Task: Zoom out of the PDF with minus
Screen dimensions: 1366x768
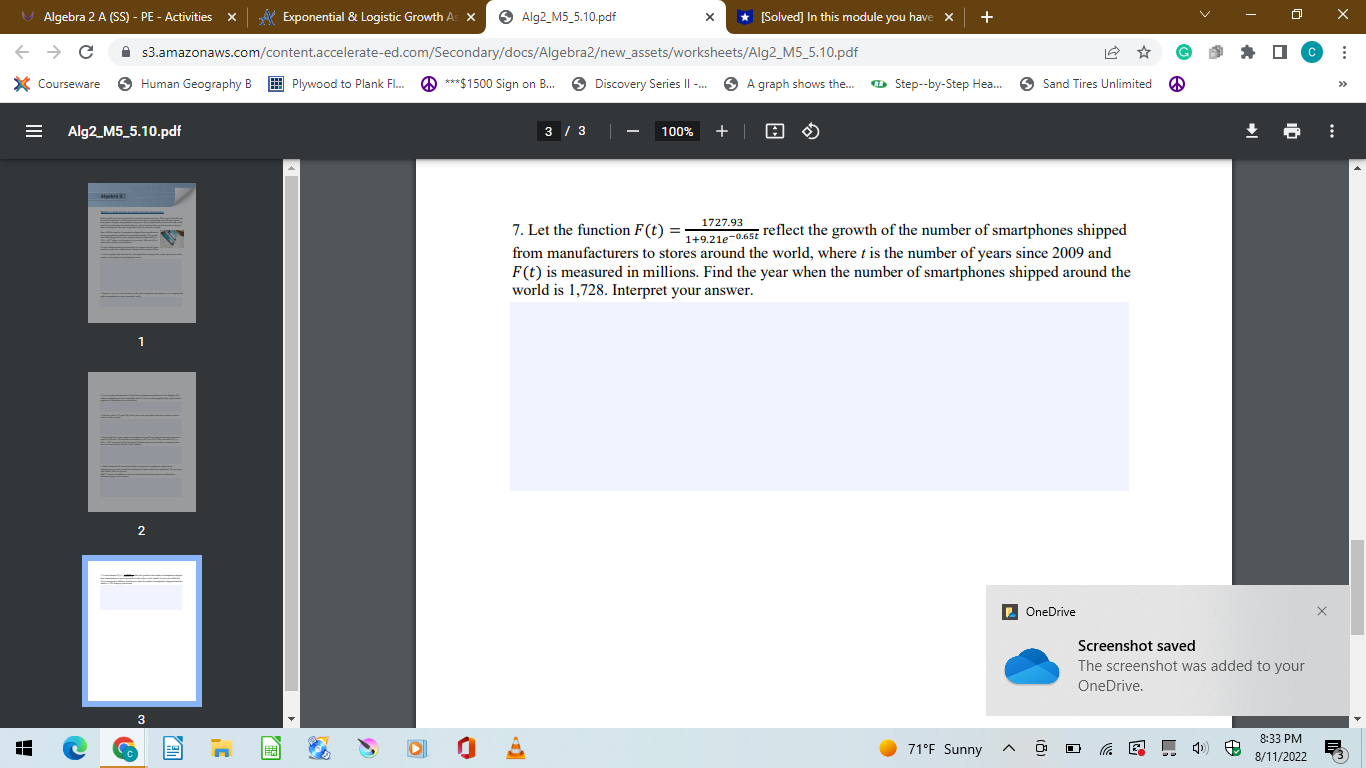Action: (x=632, y=131)
